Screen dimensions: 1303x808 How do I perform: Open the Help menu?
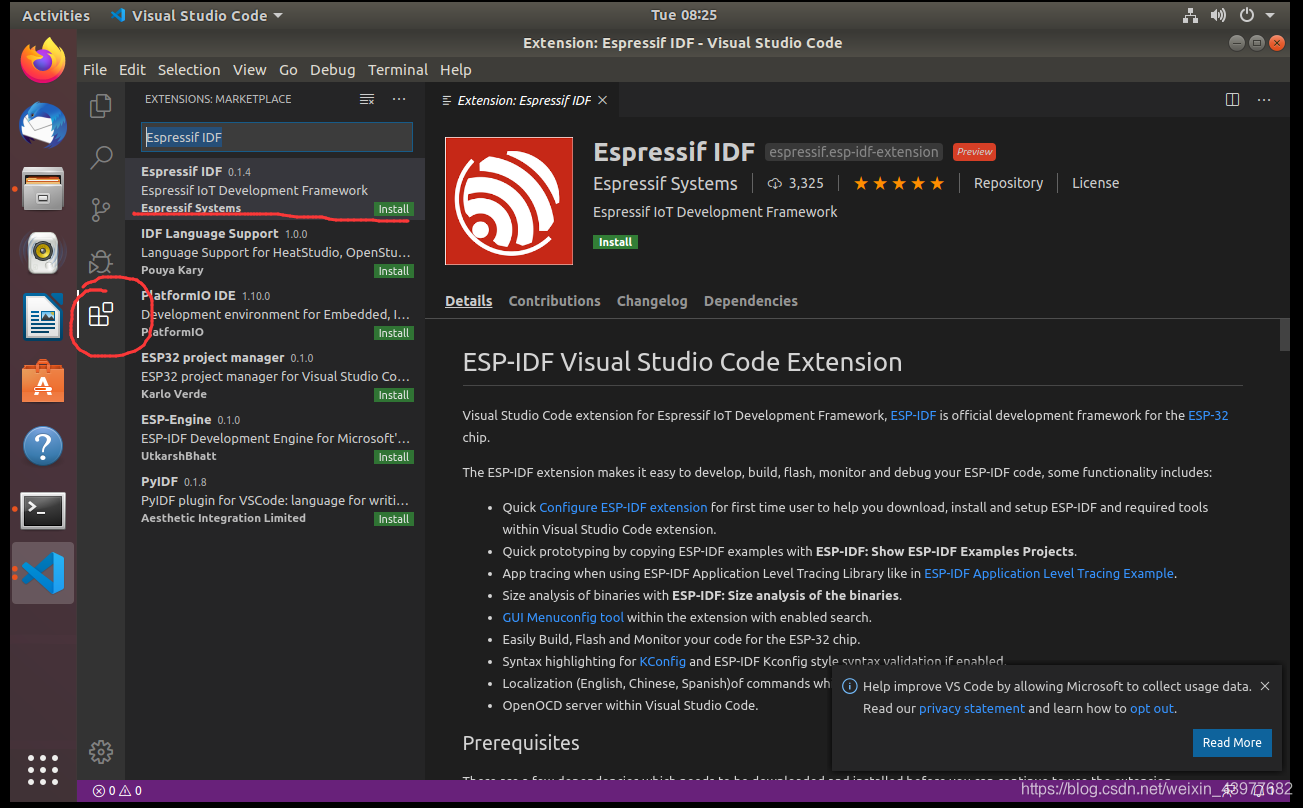tap(455, 70)
